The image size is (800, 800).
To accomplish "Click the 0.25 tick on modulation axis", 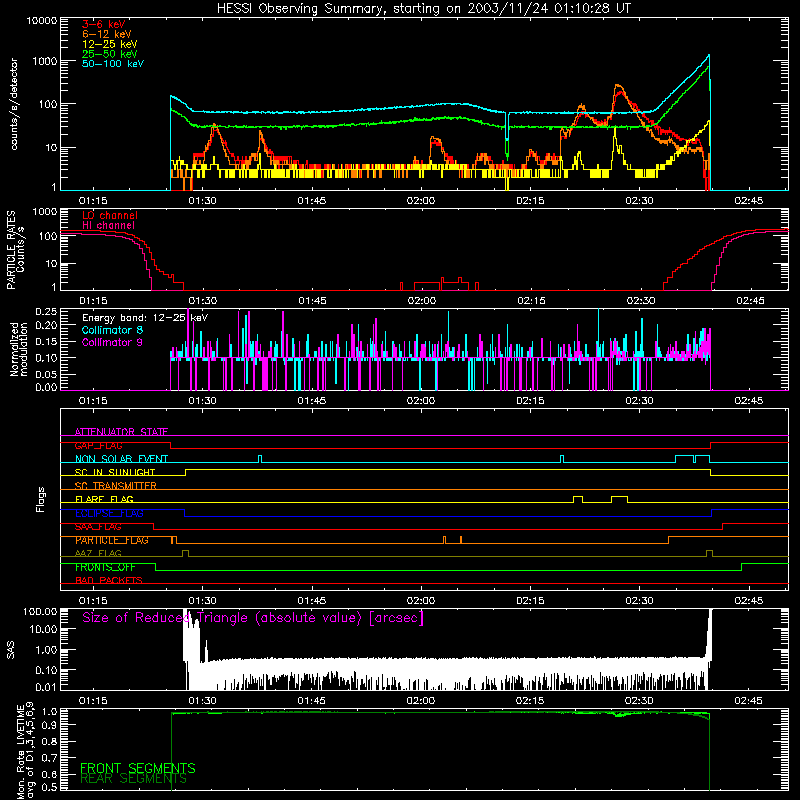I will point(46,311).
